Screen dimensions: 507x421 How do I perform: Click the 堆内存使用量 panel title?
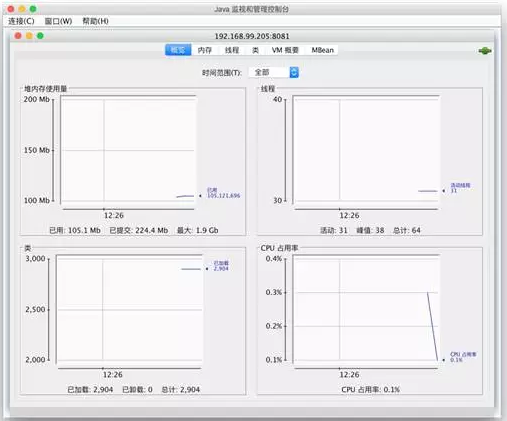coord(46,88)
